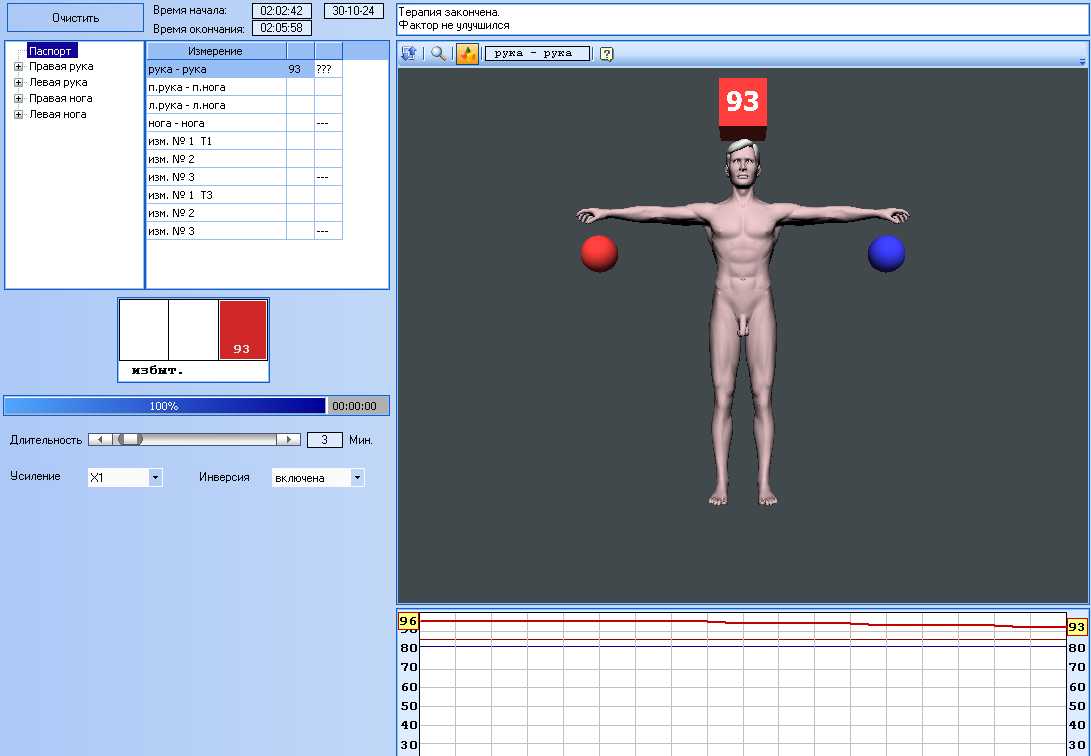Click the end time field 02:05:58
Screen dimensions: 1091x756
point(282,28)
